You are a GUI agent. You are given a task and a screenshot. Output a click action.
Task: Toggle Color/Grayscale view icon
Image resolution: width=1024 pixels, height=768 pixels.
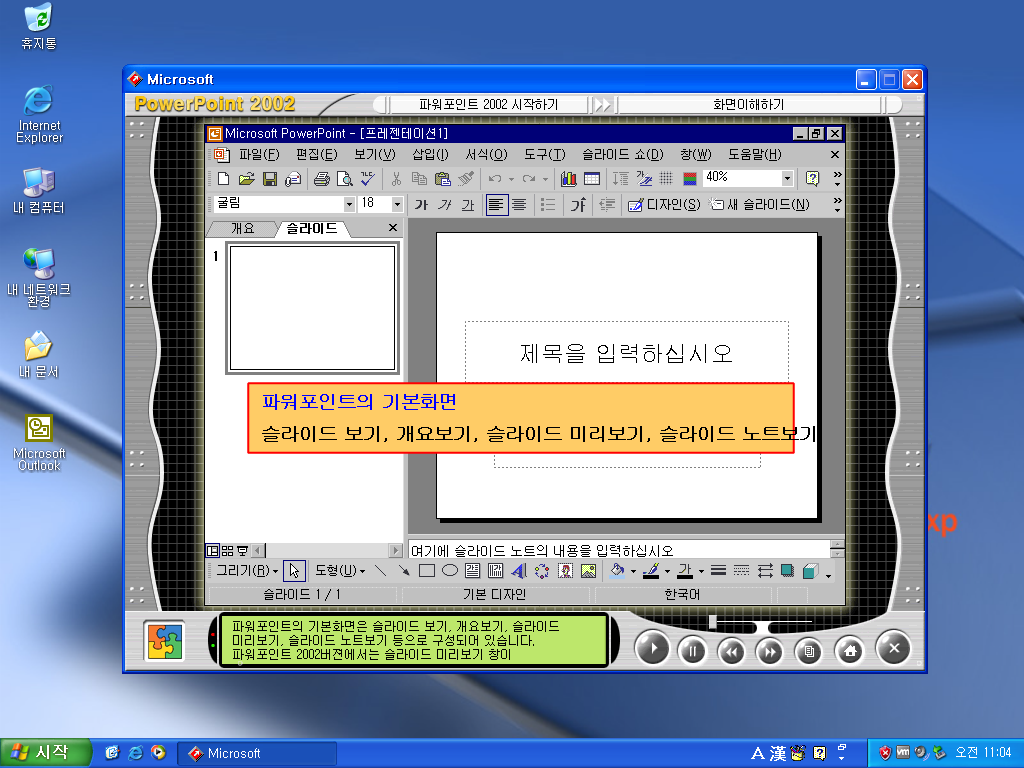(x=690, y=178)
